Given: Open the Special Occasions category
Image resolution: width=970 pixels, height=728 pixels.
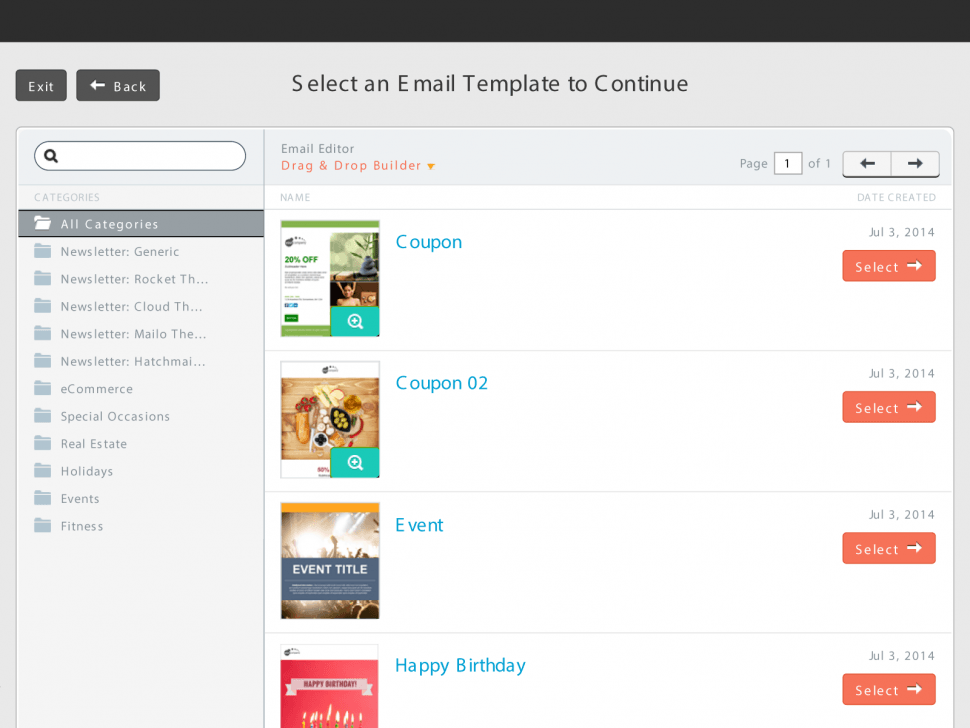Looking at the screenshot, I should coord(115,416).
